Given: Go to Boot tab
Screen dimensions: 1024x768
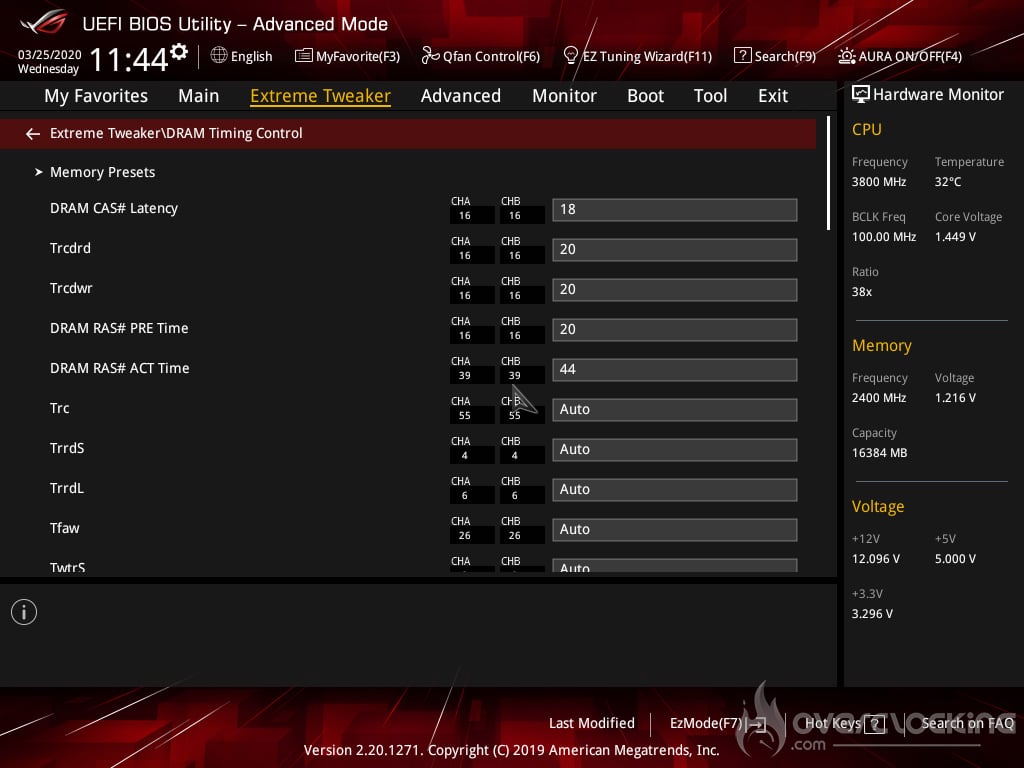Looking at the screenshot, I should coord(645,96).
